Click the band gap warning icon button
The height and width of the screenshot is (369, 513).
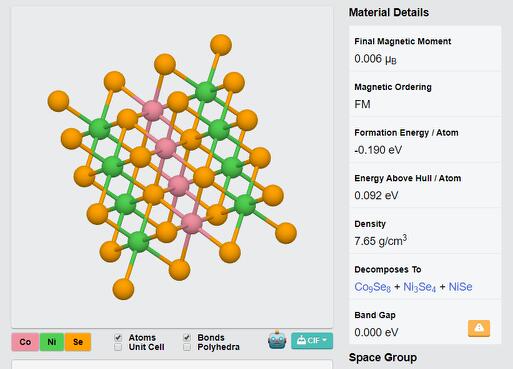tap(479, 328)
